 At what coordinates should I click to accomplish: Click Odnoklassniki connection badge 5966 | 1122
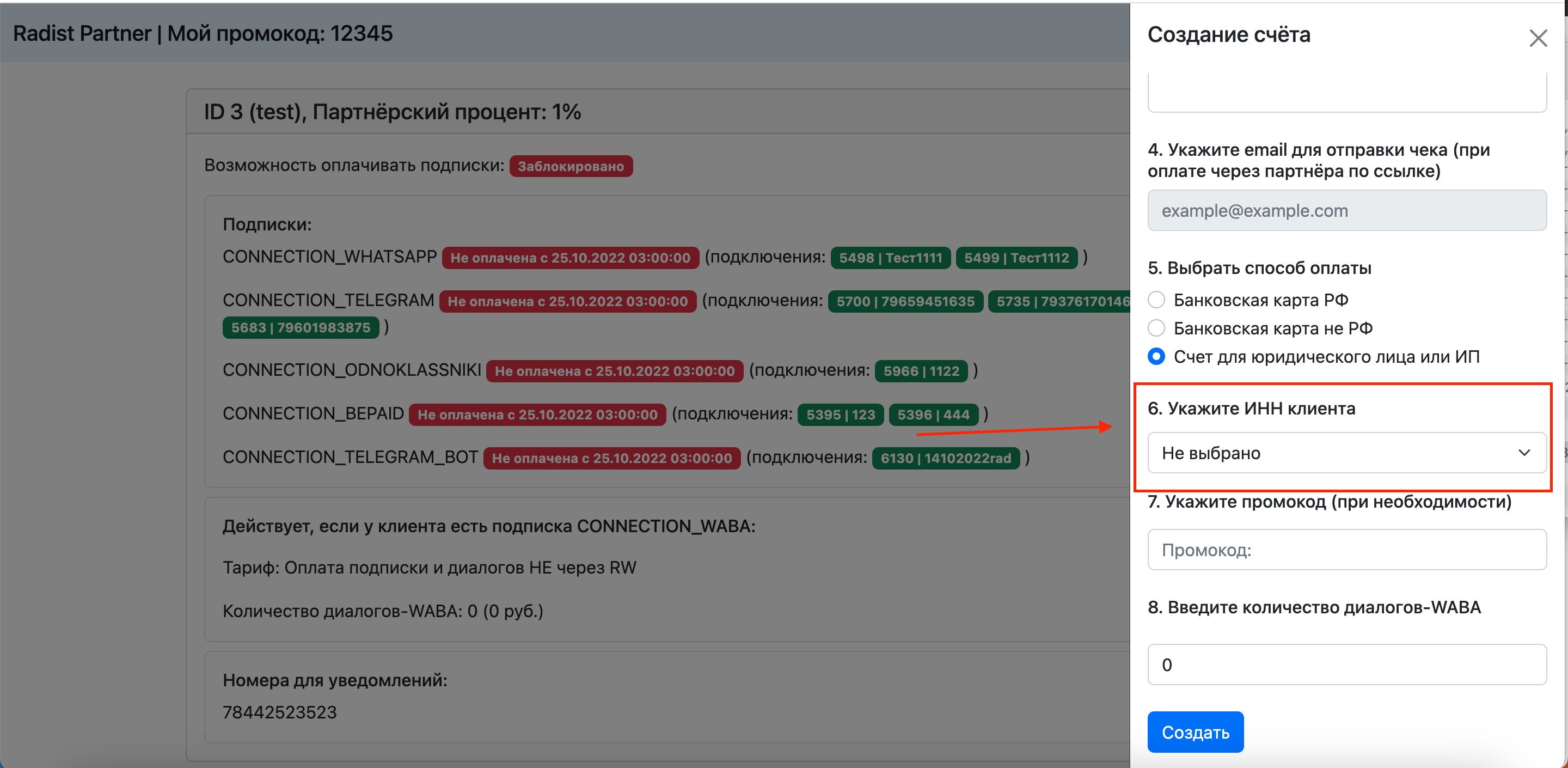pyautogui.click(x=921, y=371)
